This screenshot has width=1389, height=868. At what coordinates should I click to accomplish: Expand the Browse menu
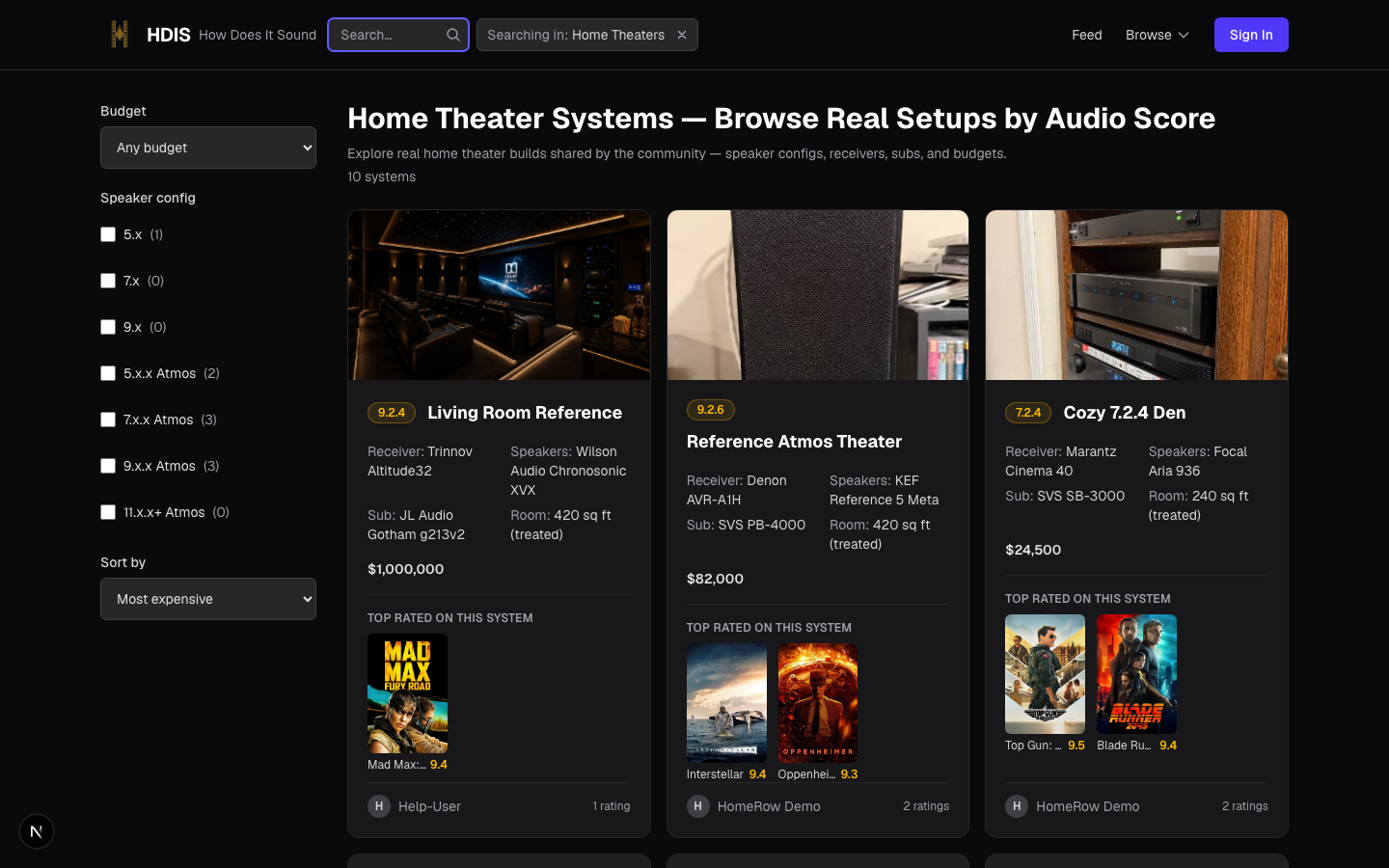(x=1157, y=35)
